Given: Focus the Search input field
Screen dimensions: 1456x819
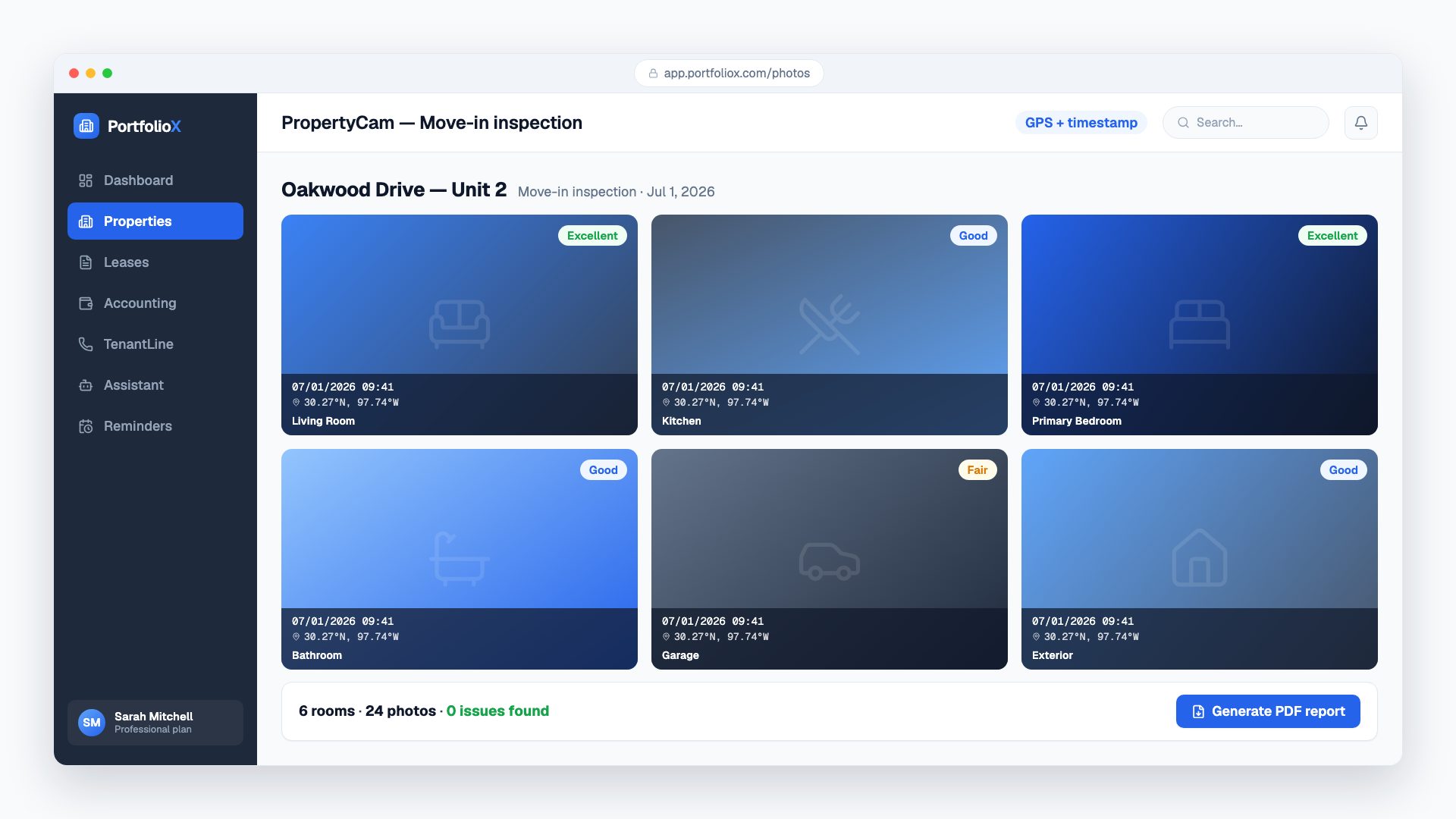Looking at the screenshot, I should click(1246, 123).
